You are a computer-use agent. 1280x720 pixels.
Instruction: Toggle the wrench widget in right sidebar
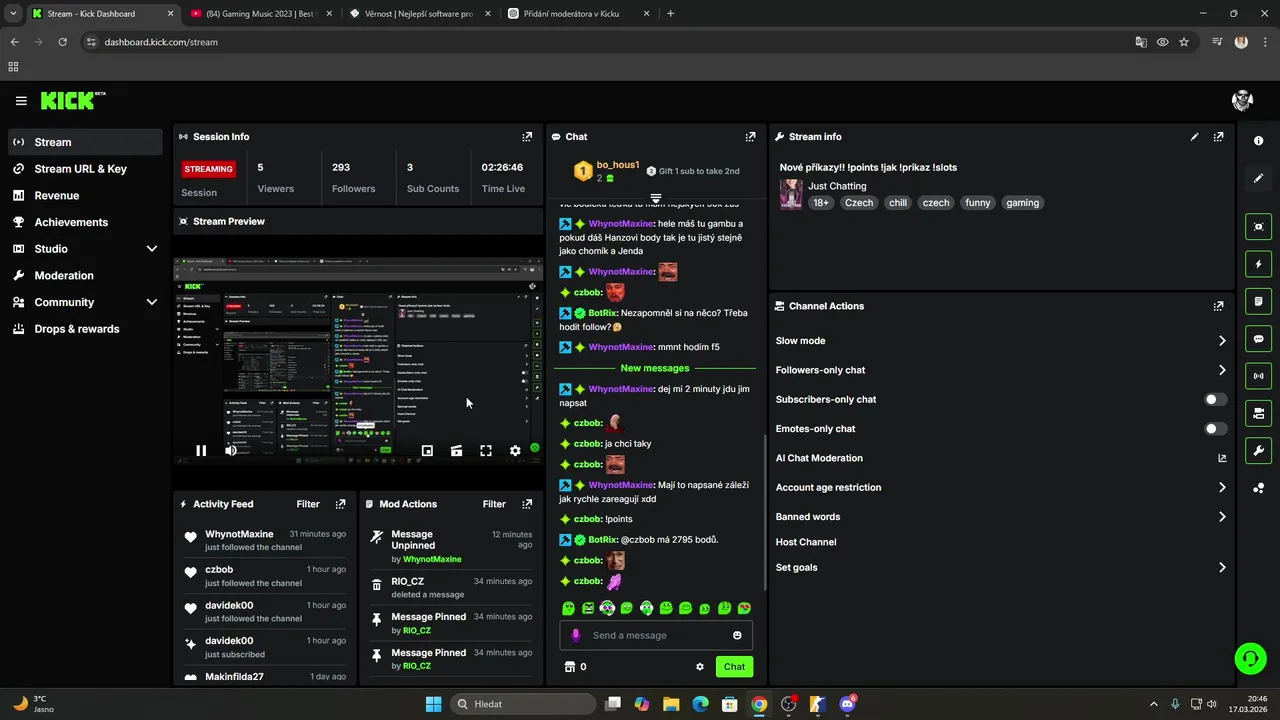coord(1259,450)
